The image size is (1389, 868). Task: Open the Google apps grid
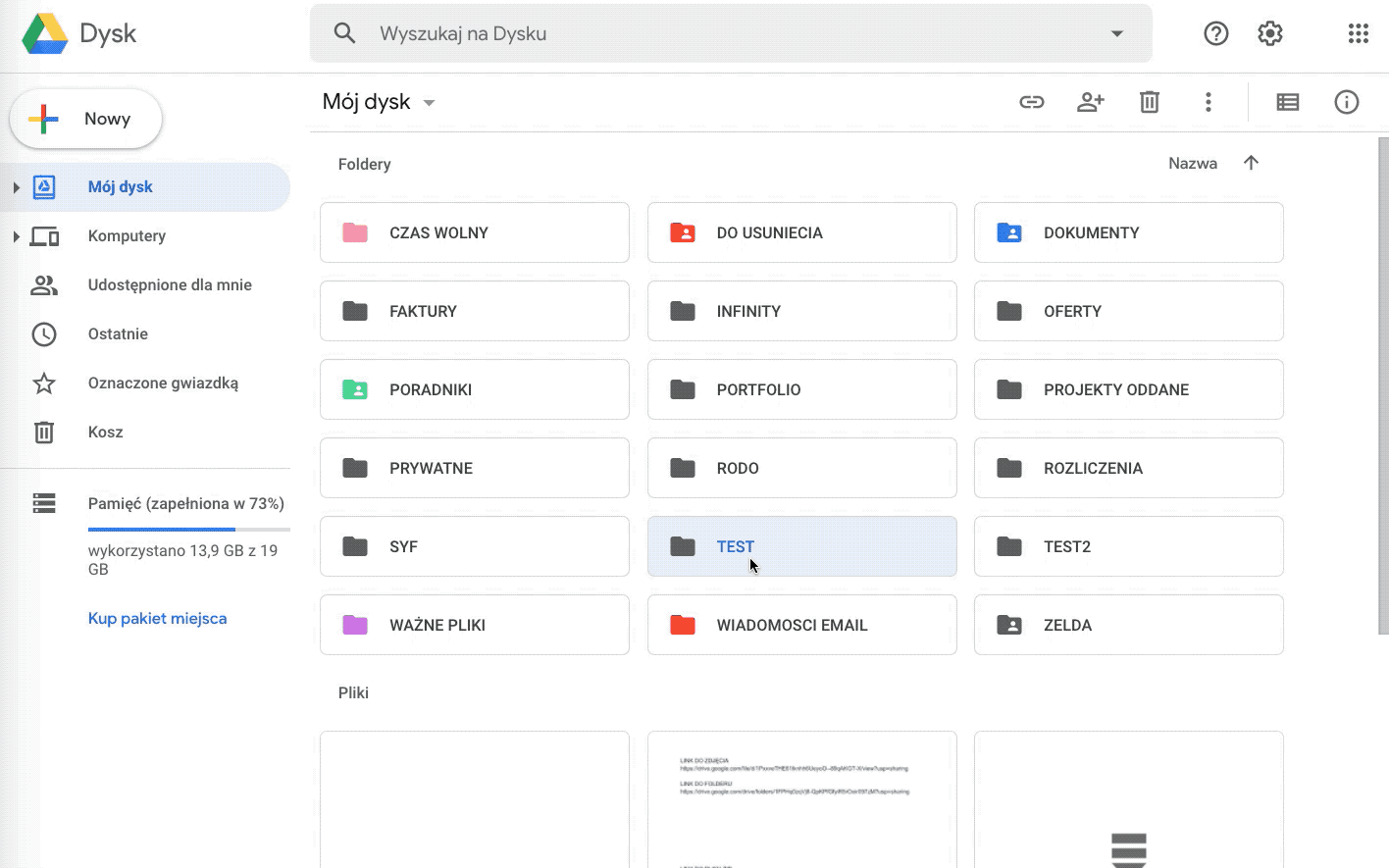click(1358, 33)
